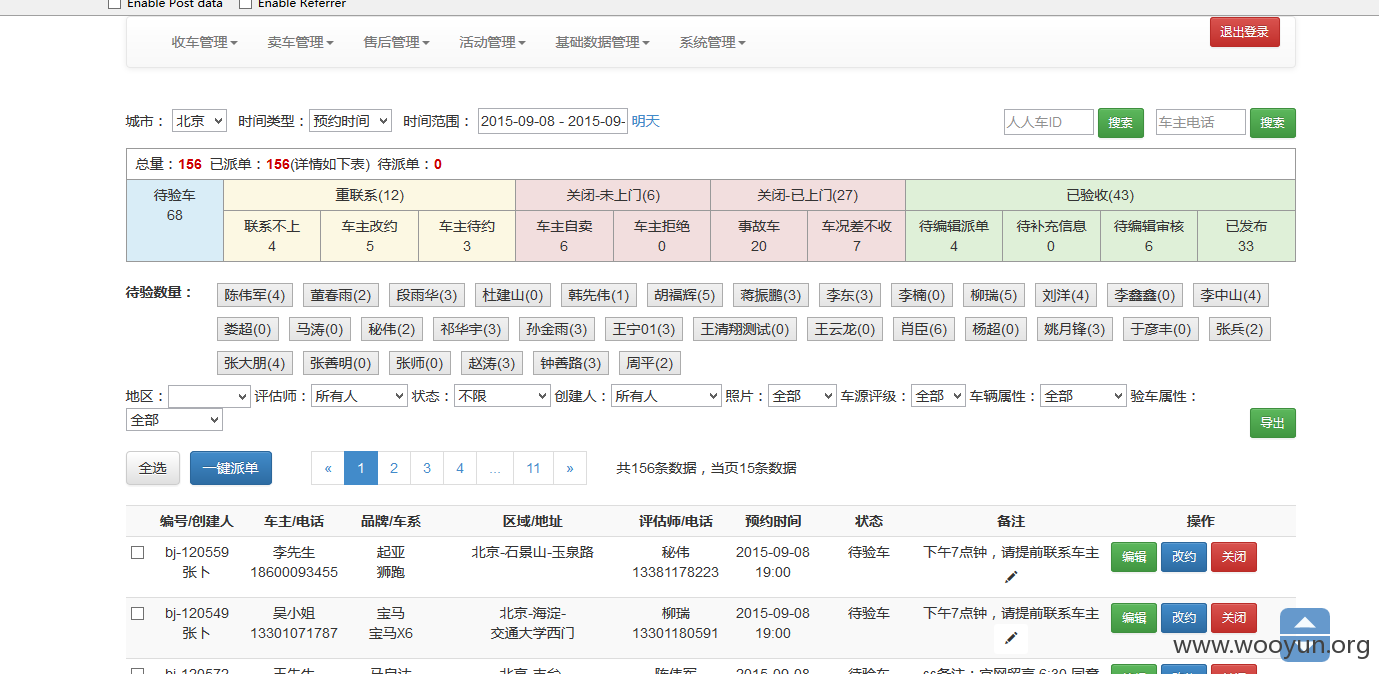Viewport: 1379px width, 674px height.
Task: Click the 肖臣(6) evaluator tag
Action: point(924,329)
